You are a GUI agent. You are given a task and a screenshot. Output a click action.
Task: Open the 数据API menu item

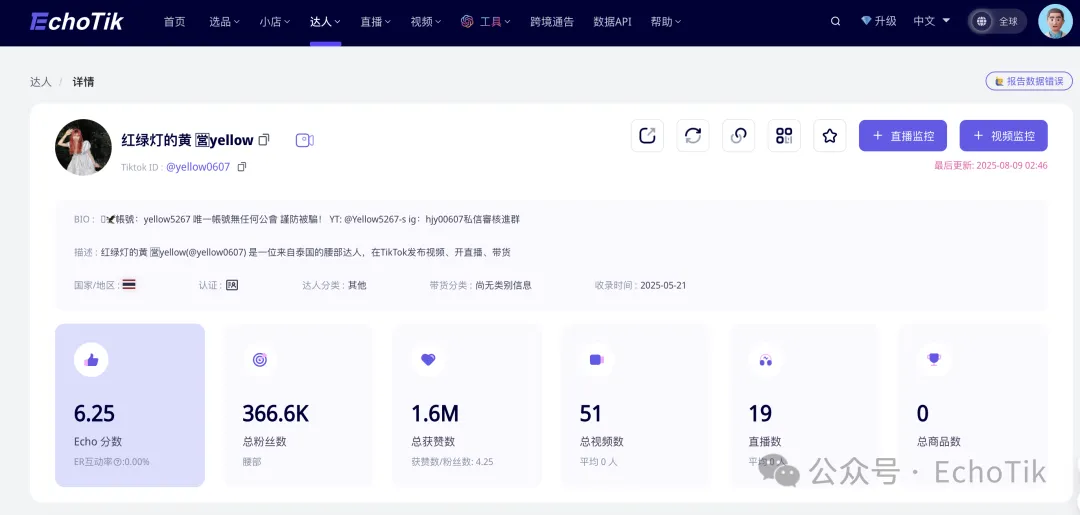(x=612, y=21)
